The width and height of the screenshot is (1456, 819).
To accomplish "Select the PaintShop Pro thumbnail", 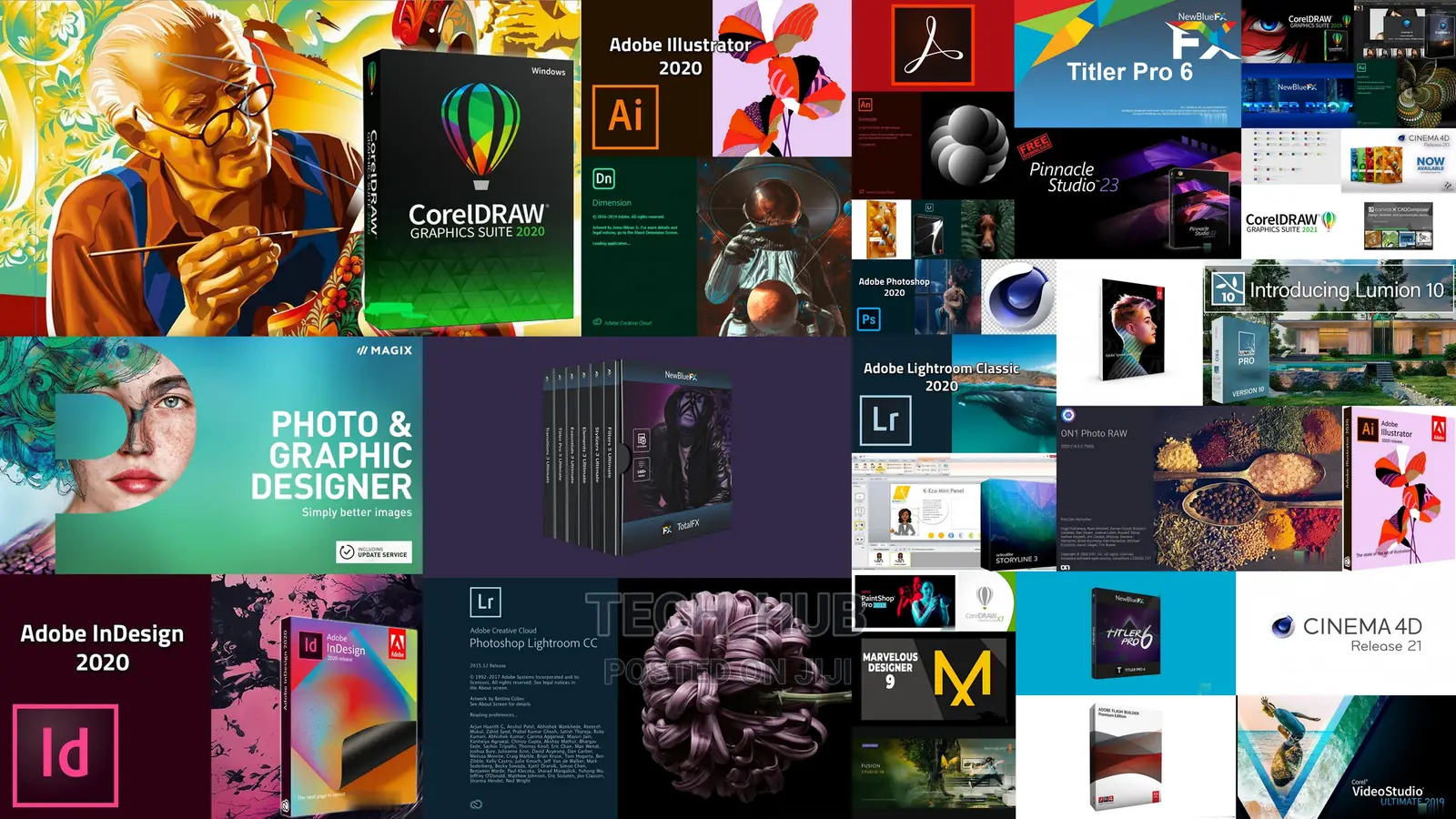I will tap(904, 601).
